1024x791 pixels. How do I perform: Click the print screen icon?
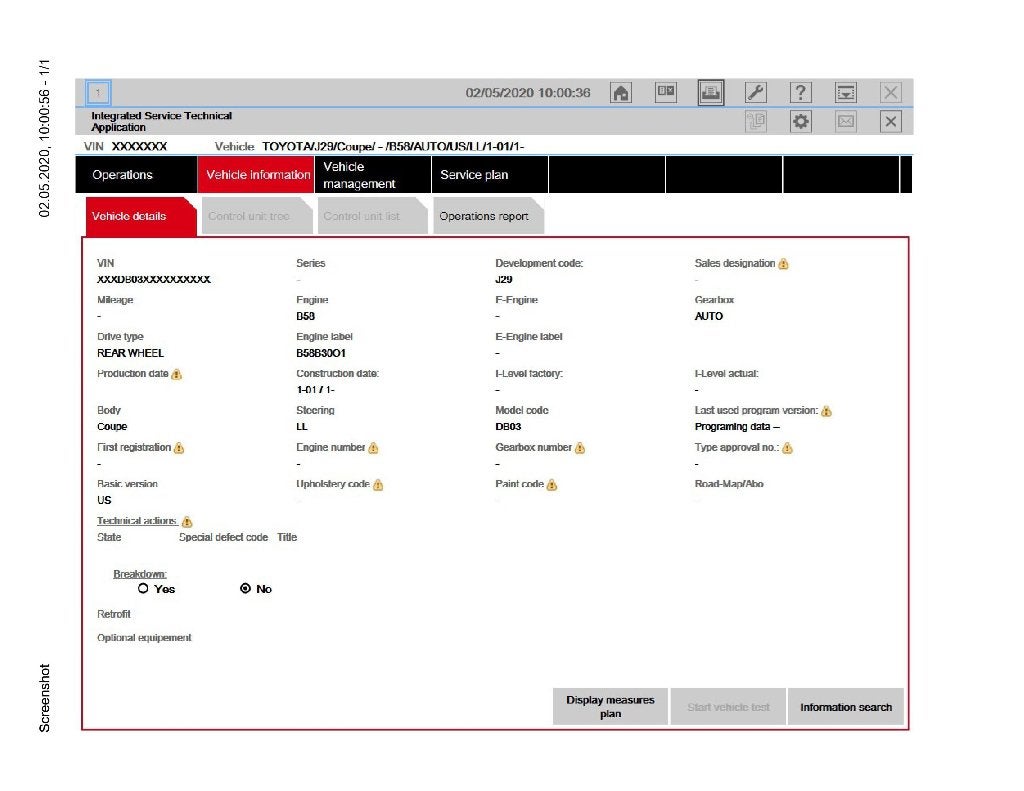(x=711, y=93)
